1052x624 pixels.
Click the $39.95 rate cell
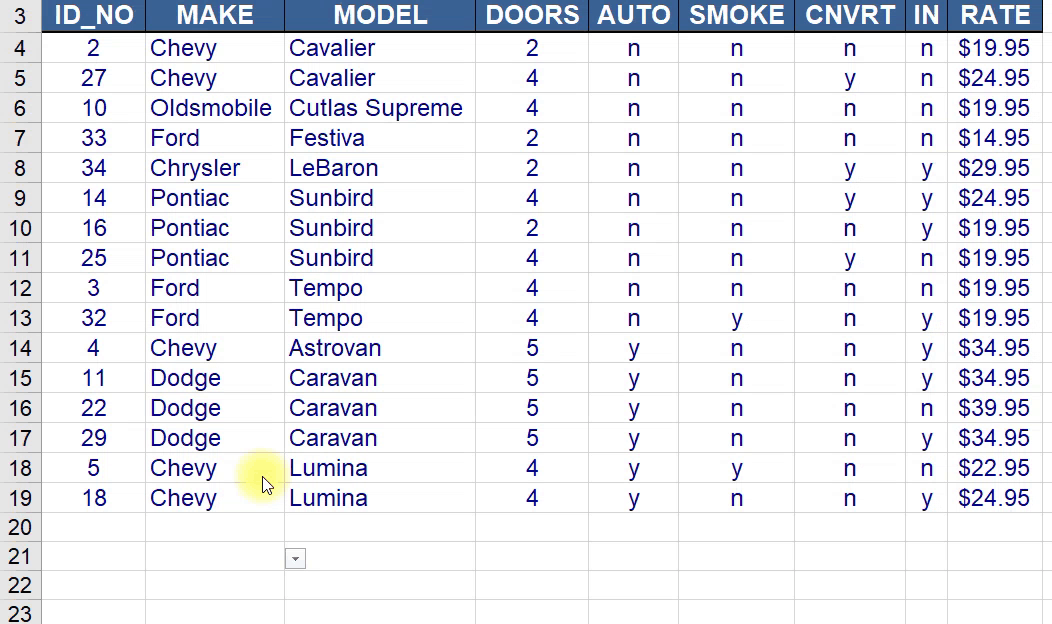pyautogui.click(x=994, y=408)
